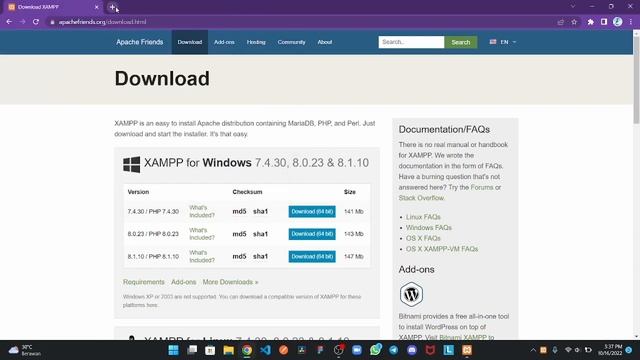Click the browser back arrow
The image size is (640, 360).
click(x=9, y=22)
